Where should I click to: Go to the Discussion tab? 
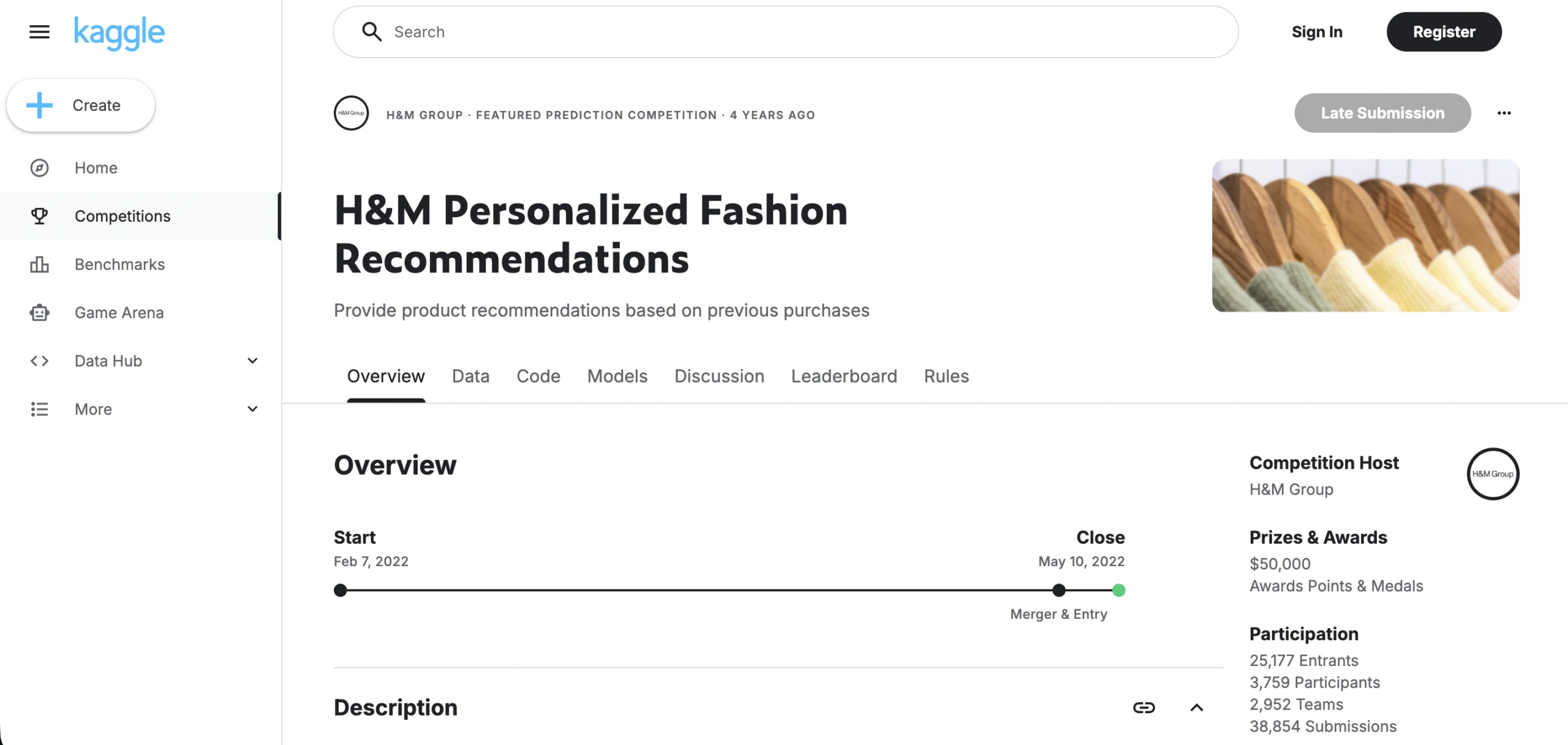tap(719, 376)
